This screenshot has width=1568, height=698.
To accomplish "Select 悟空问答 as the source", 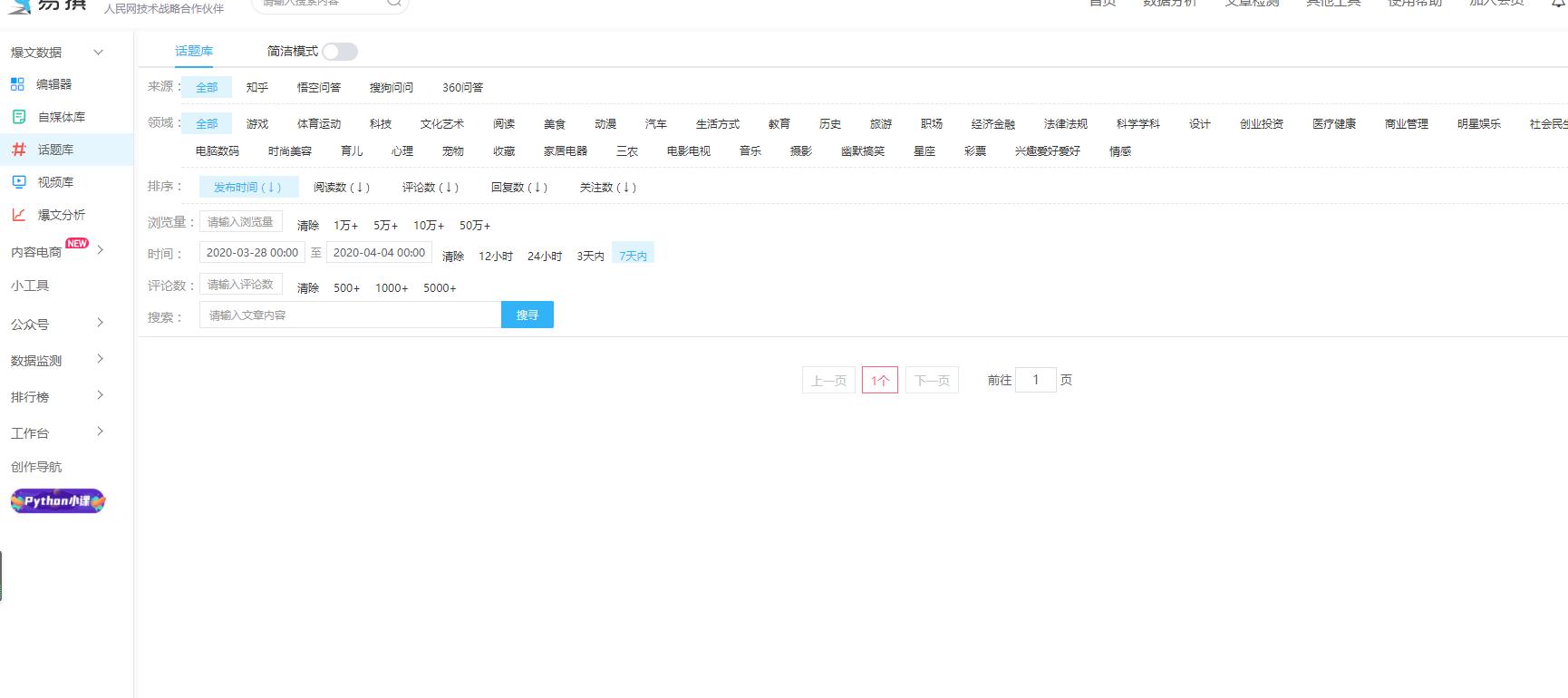I will [319, 88].
